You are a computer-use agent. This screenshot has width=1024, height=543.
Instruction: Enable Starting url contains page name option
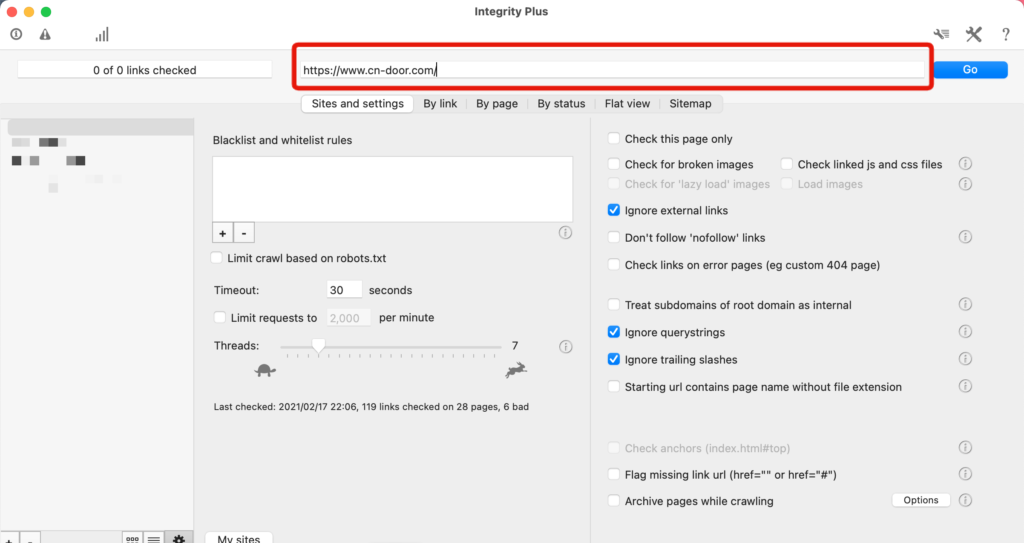coord(614,386)
